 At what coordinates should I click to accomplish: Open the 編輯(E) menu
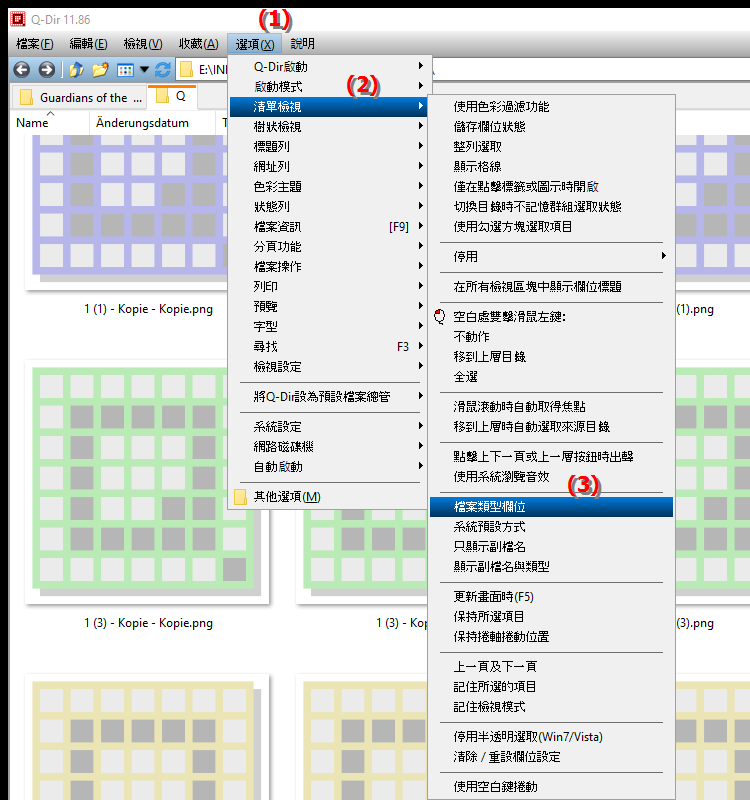88,44
